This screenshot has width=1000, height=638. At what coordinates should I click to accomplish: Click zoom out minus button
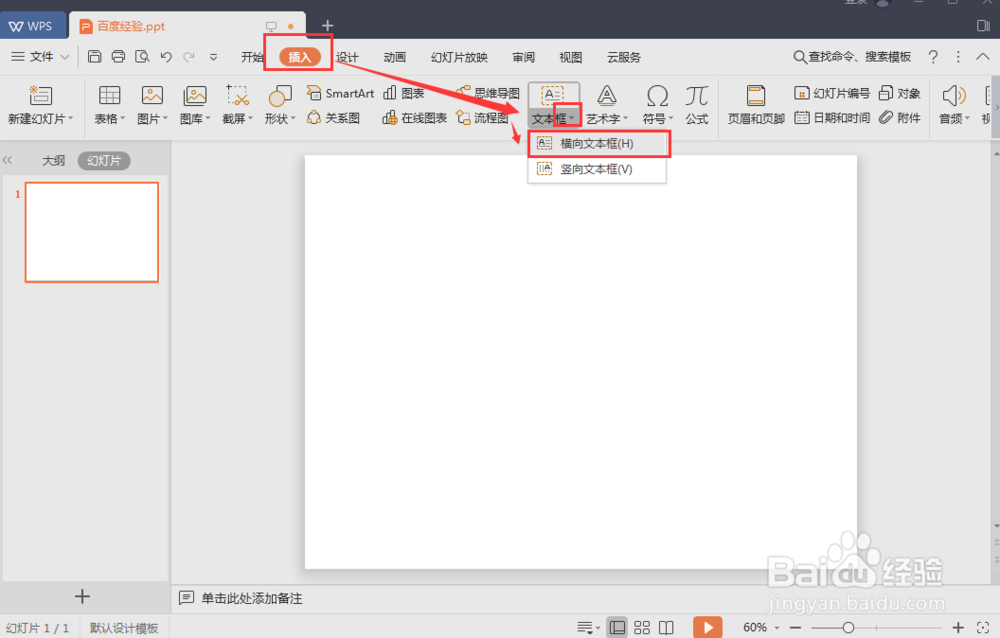(795, 628)
